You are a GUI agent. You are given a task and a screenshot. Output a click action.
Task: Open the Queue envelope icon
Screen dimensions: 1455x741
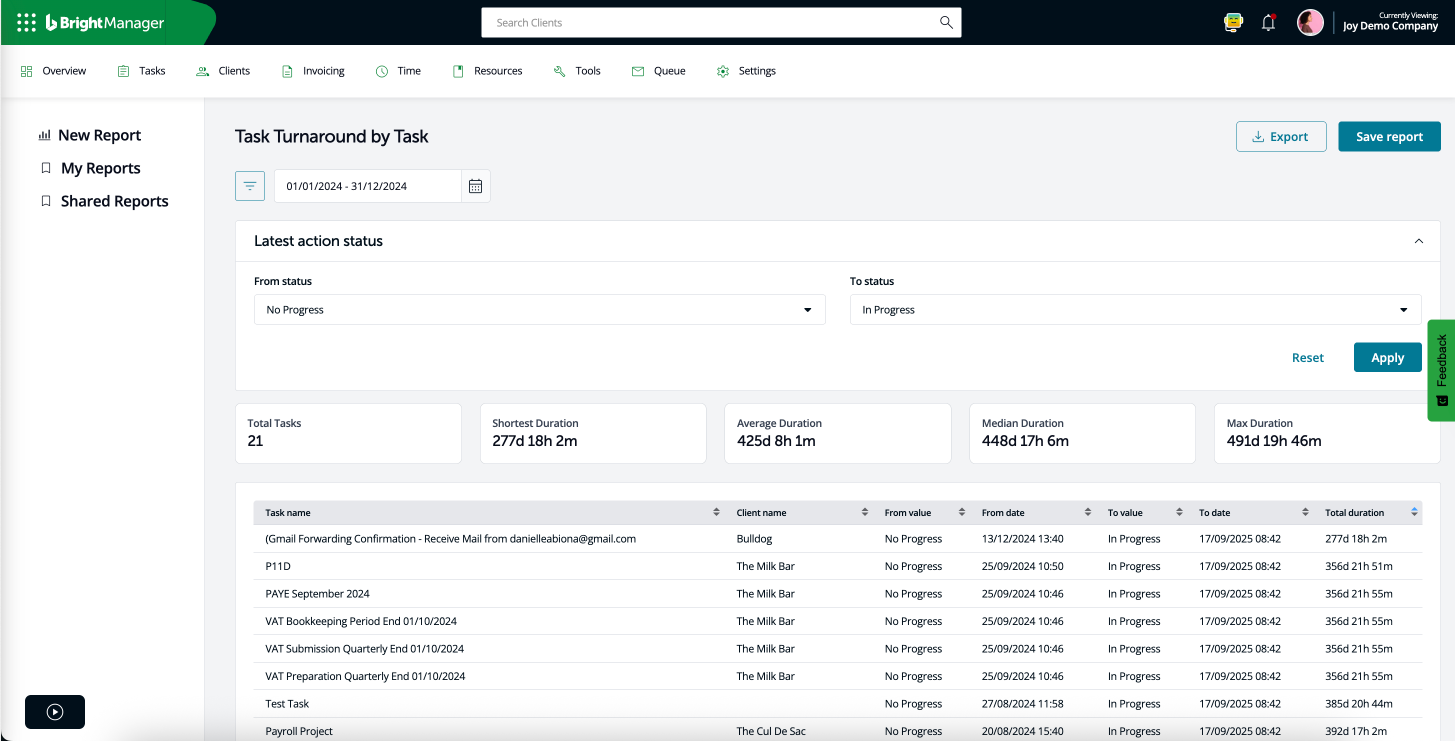tap(637, 70)
